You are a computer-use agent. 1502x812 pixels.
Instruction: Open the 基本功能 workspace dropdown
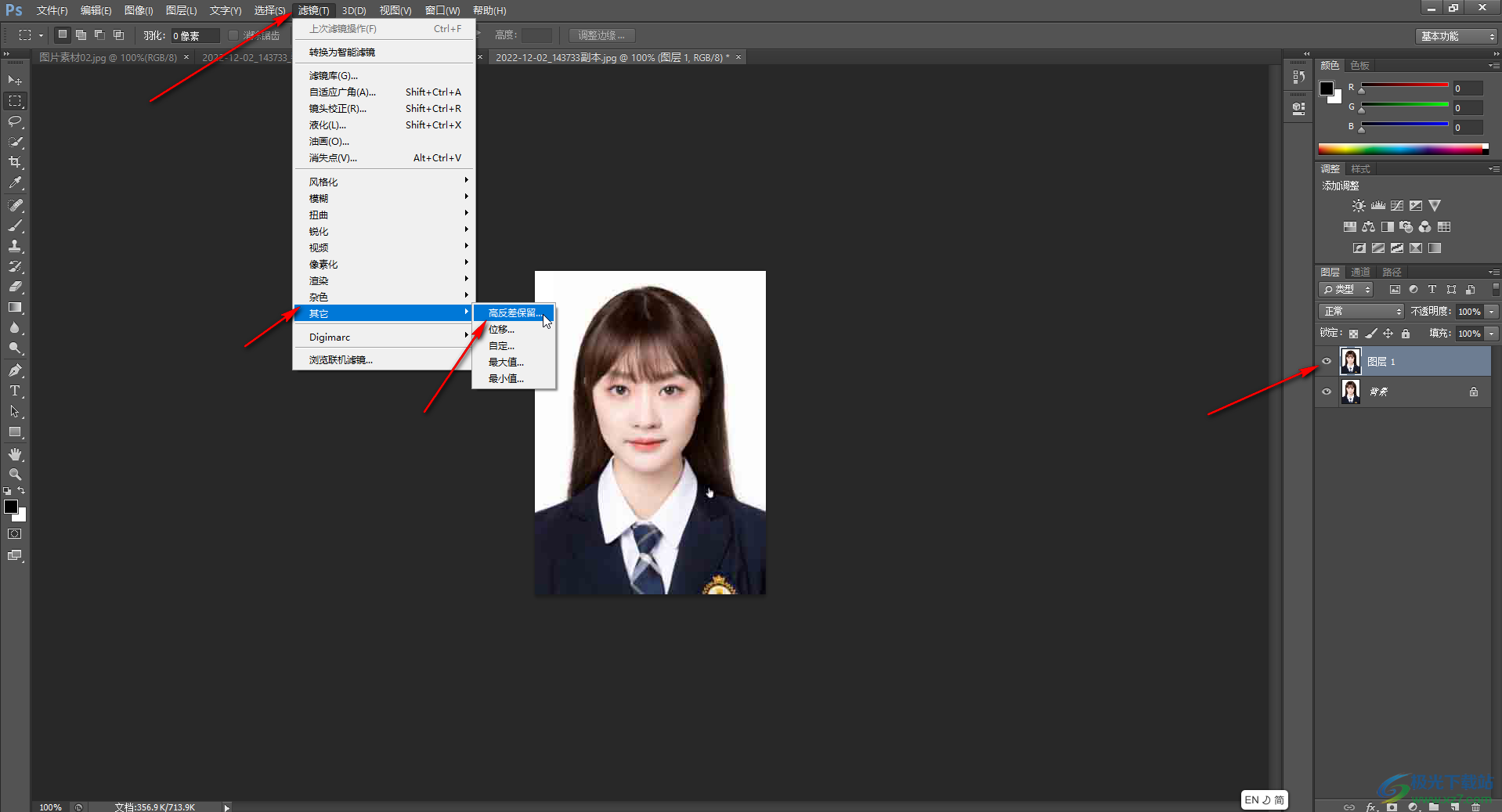[1456, 36]
